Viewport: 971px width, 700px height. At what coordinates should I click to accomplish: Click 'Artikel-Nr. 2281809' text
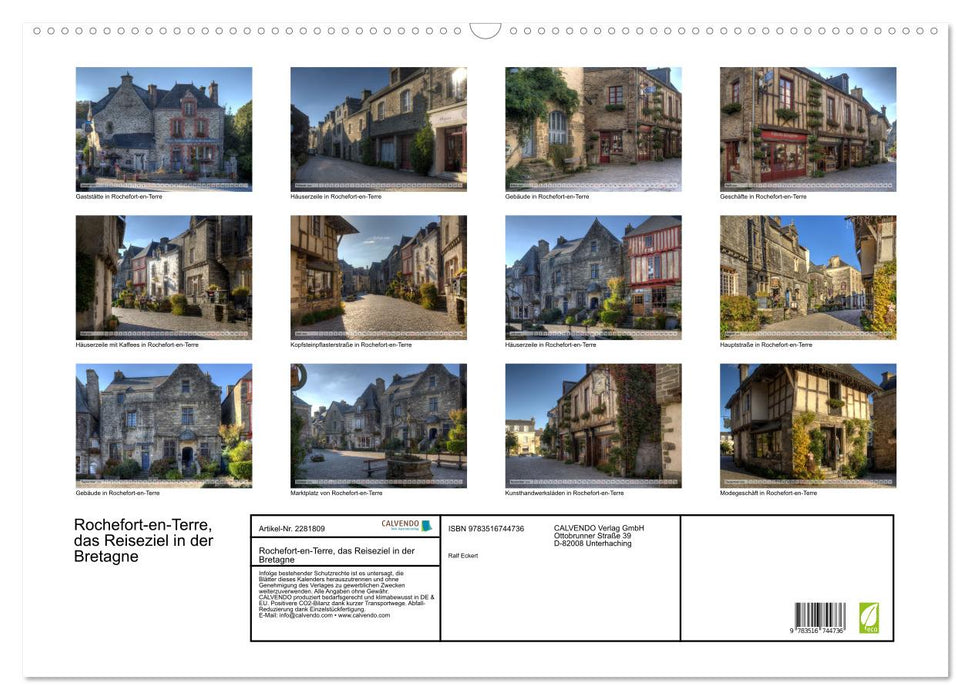pyautogui.click(x=292, y=528)
